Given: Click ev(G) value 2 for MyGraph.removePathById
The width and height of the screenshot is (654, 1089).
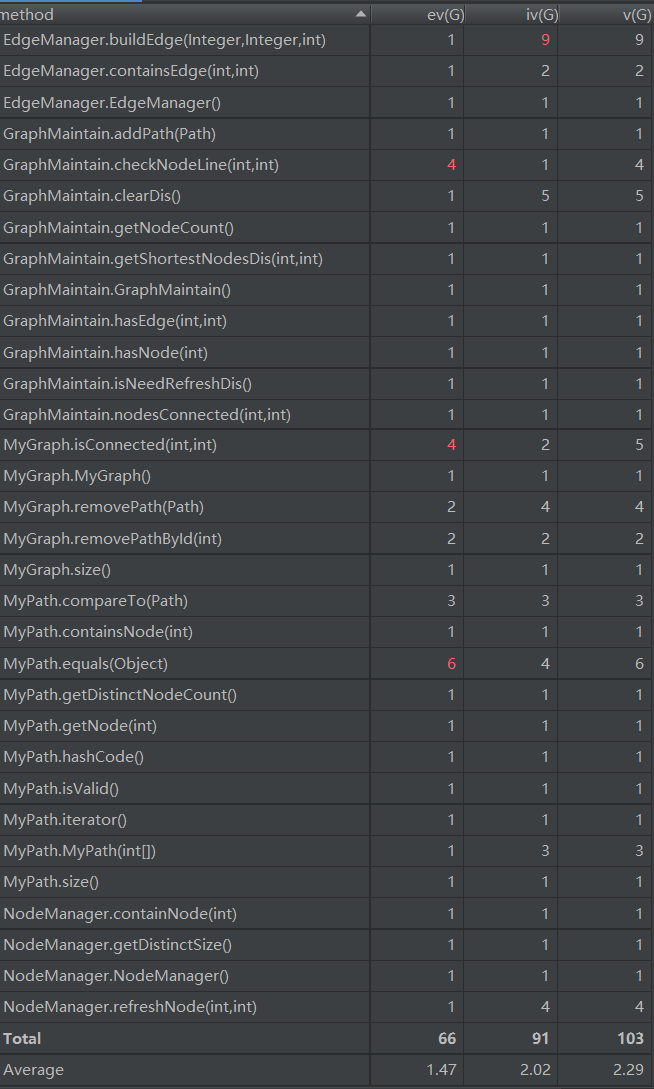Looking at the screenshot, I should click(451, 538).
